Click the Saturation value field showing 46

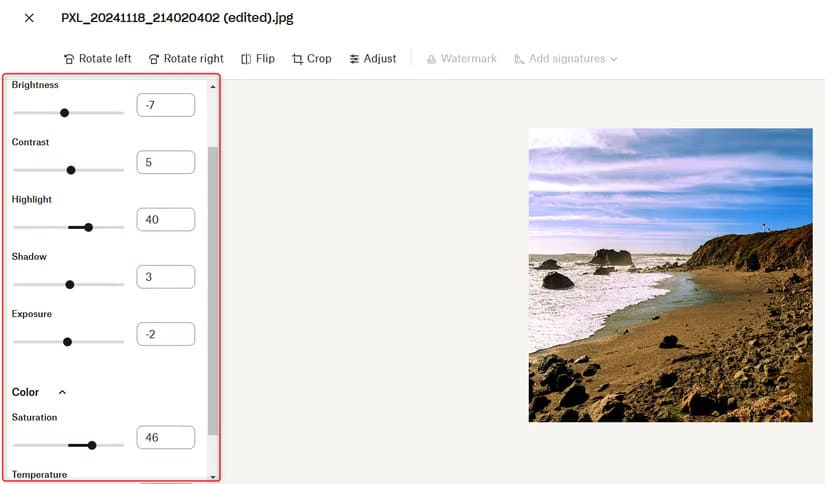point(166,437)
